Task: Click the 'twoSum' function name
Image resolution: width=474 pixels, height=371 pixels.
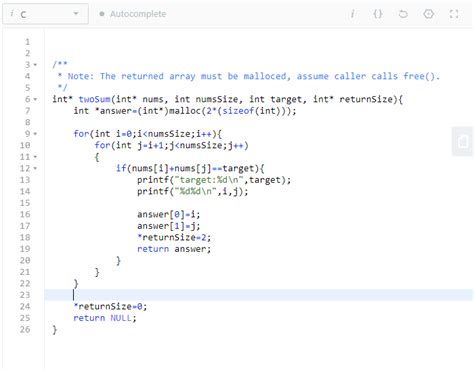Action: [x=94, y=99]
